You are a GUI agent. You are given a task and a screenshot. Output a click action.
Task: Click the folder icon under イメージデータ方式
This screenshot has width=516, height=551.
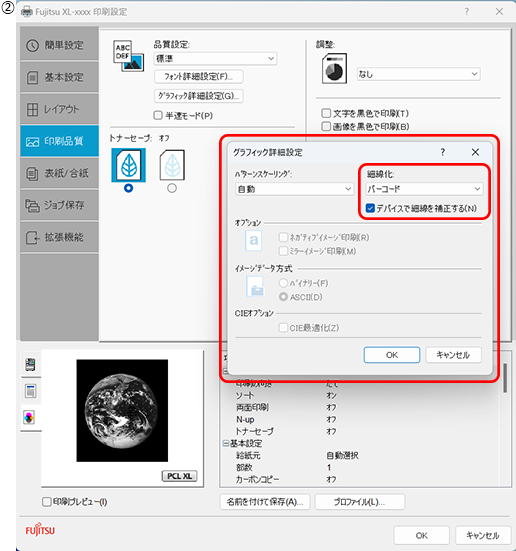254,287
